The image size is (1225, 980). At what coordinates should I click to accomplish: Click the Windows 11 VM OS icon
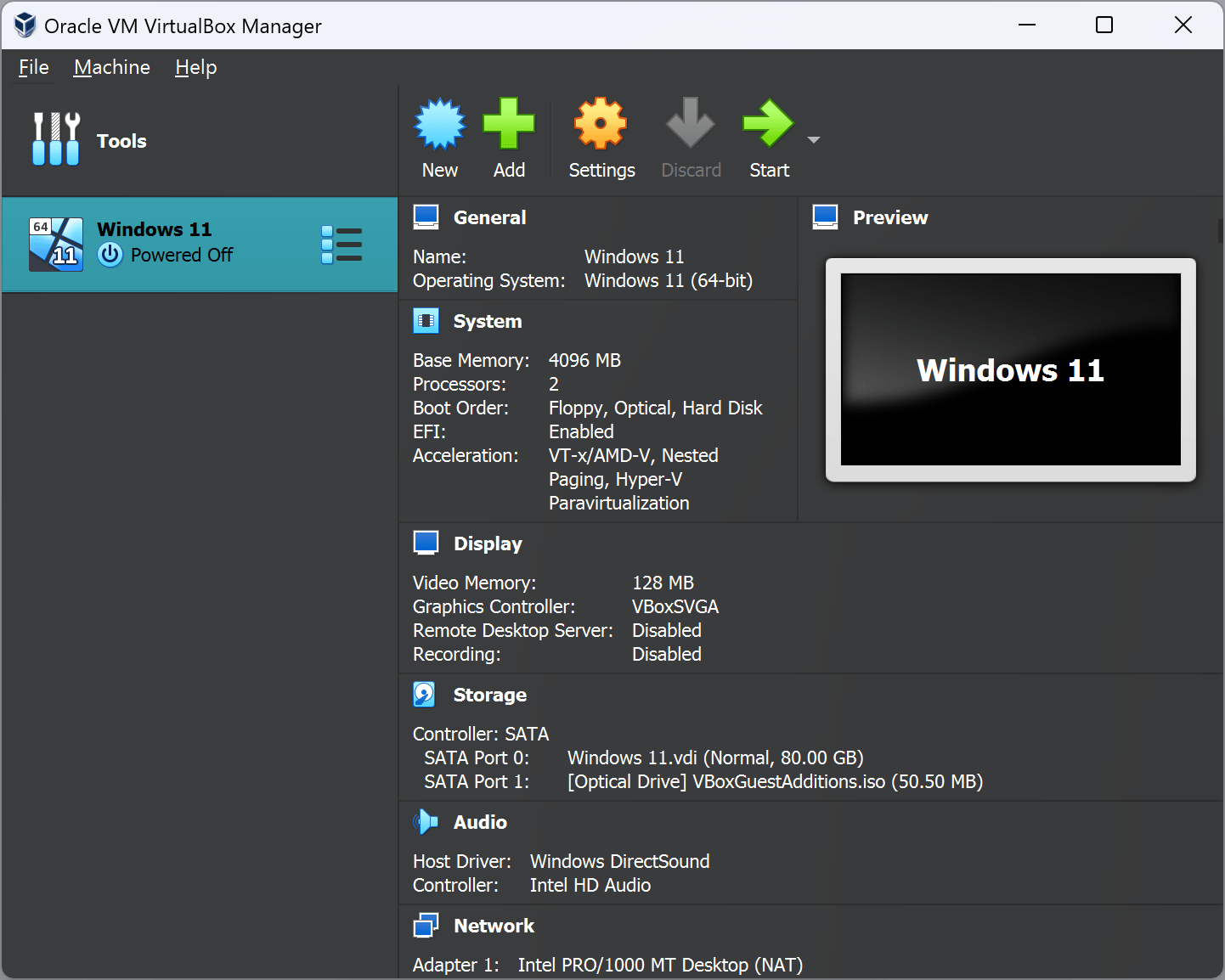point(56,245)
